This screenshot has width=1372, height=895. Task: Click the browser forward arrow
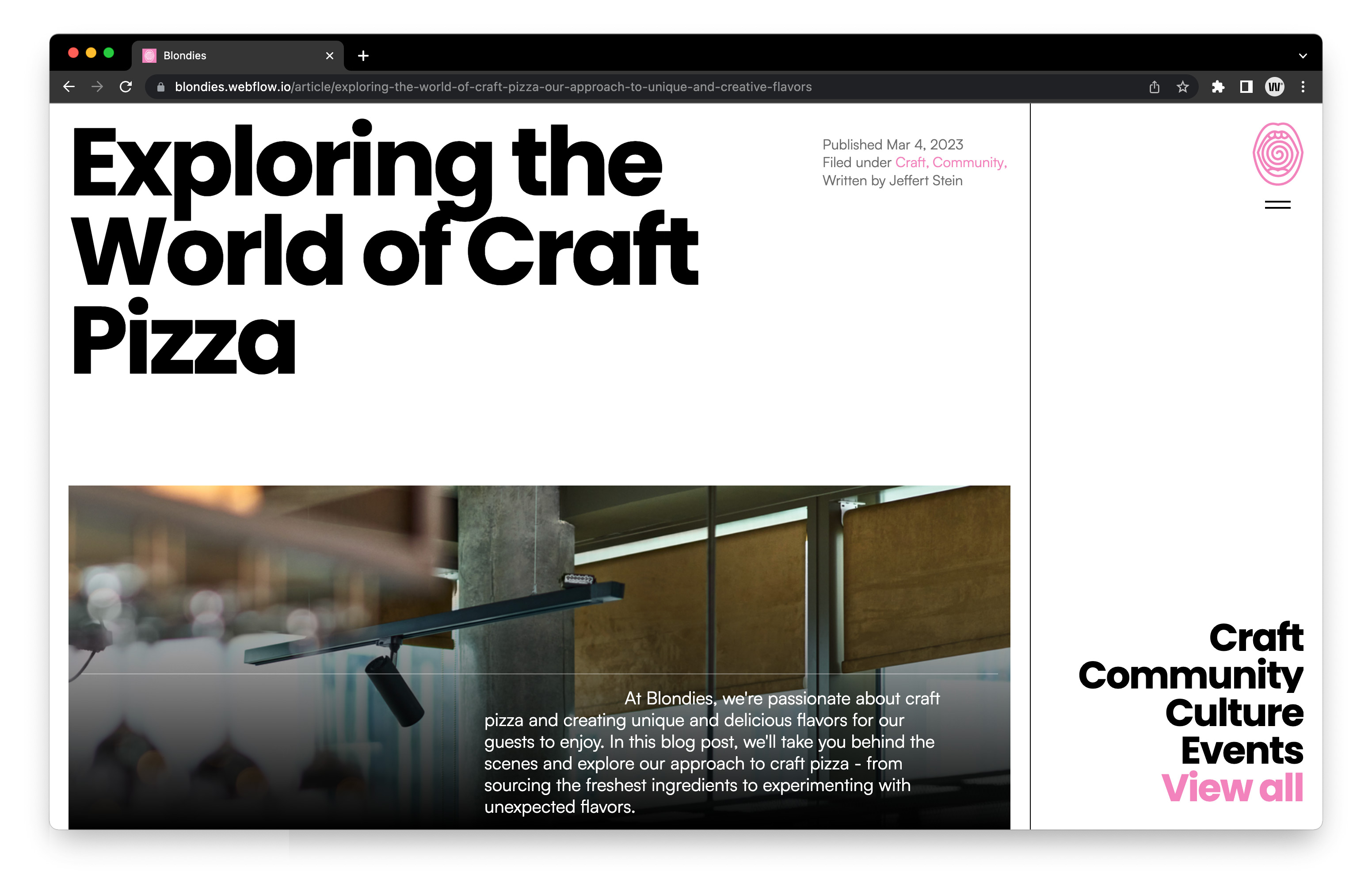point(97,87)
